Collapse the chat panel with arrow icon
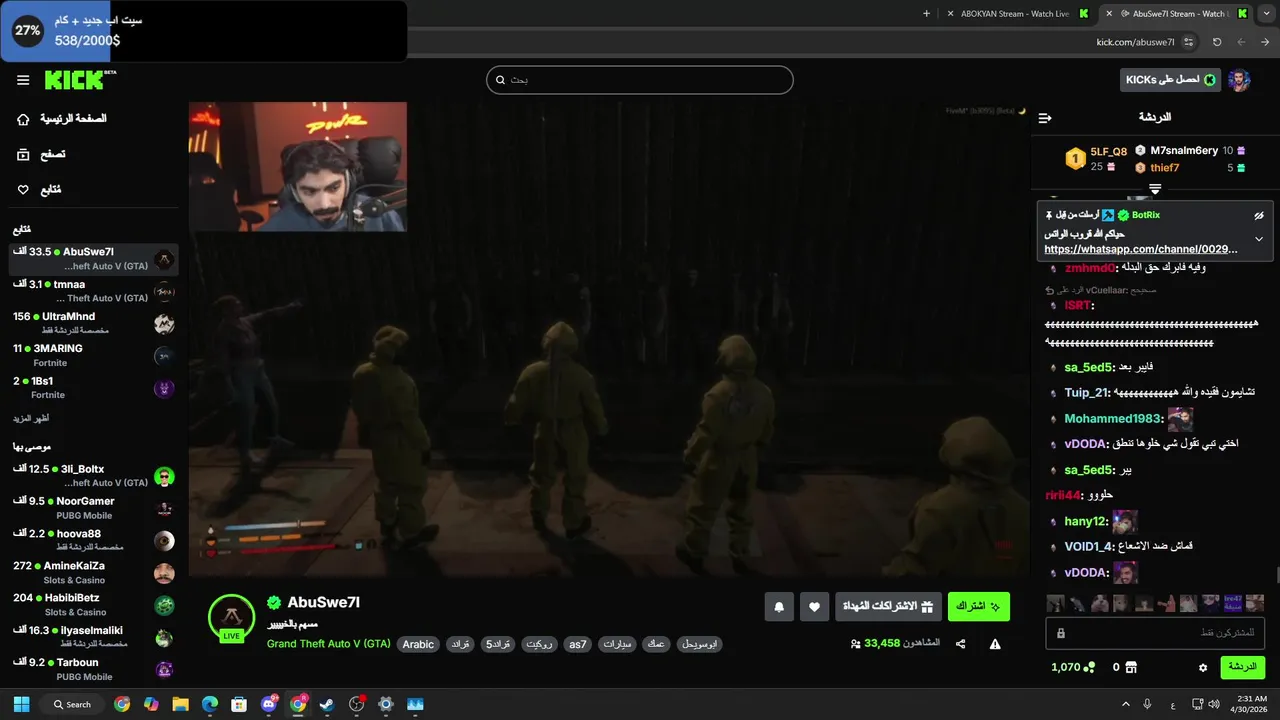This screenshot has width=1280, height=720. point(1045,118)
